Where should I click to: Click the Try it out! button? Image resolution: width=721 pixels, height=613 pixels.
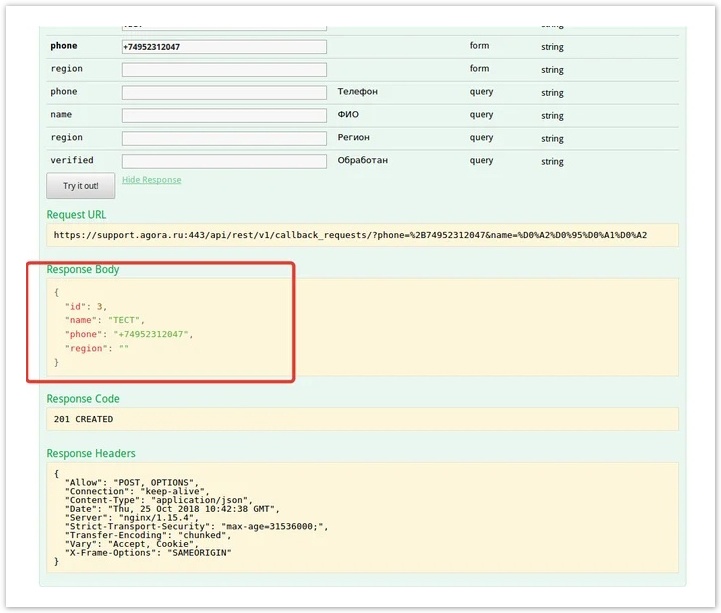(x=80, y=186)
